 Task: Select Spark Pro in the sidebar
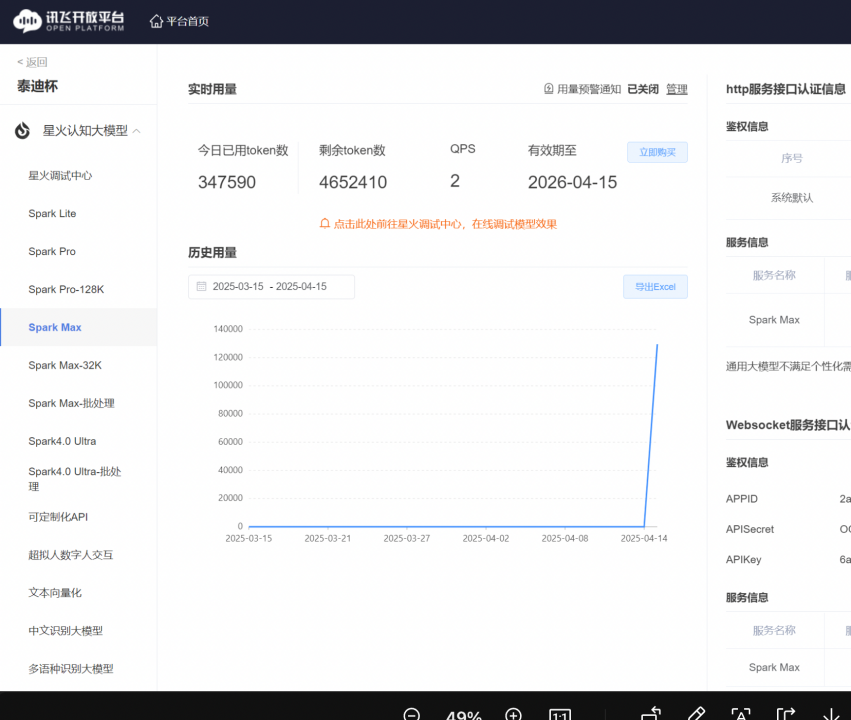point(52,251)
